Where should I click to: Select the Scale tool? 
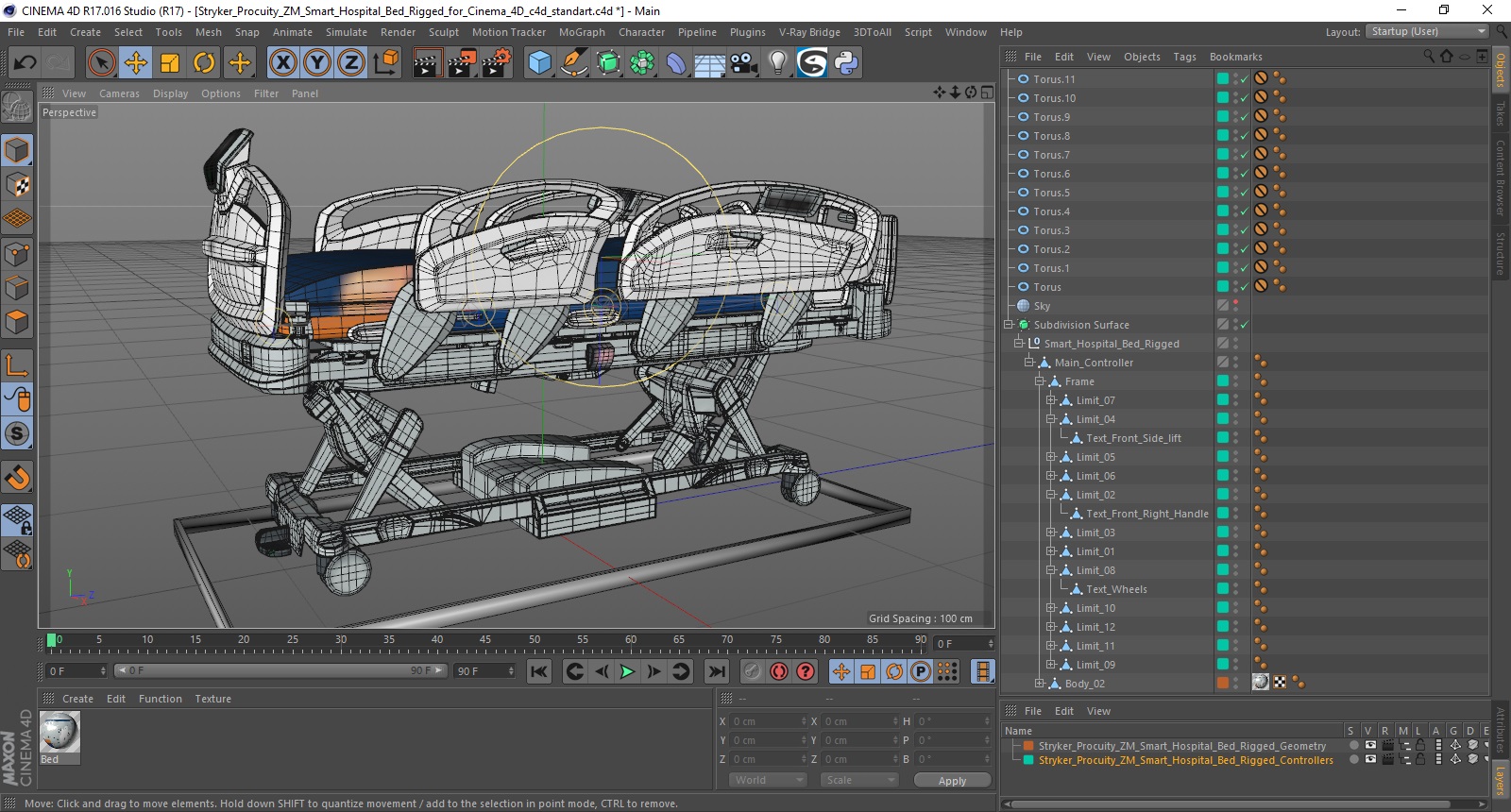(x=170, y=63)
